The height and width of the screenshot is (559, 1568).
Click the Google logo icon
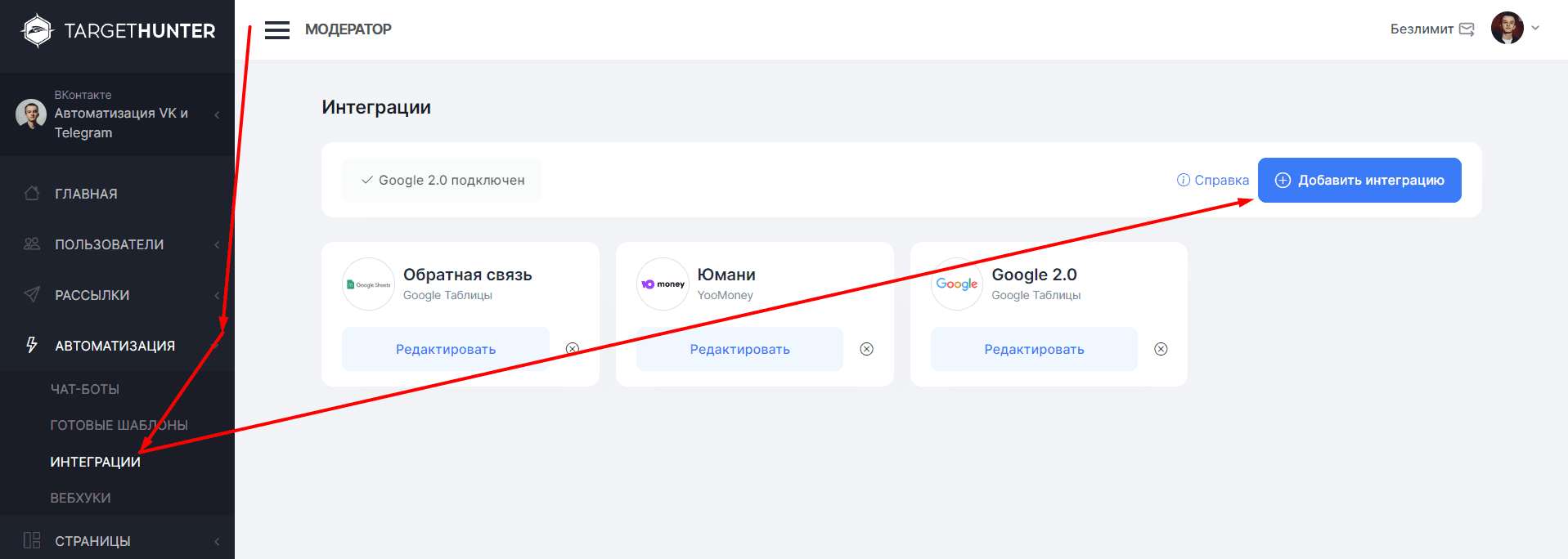[x=956, y=284]
